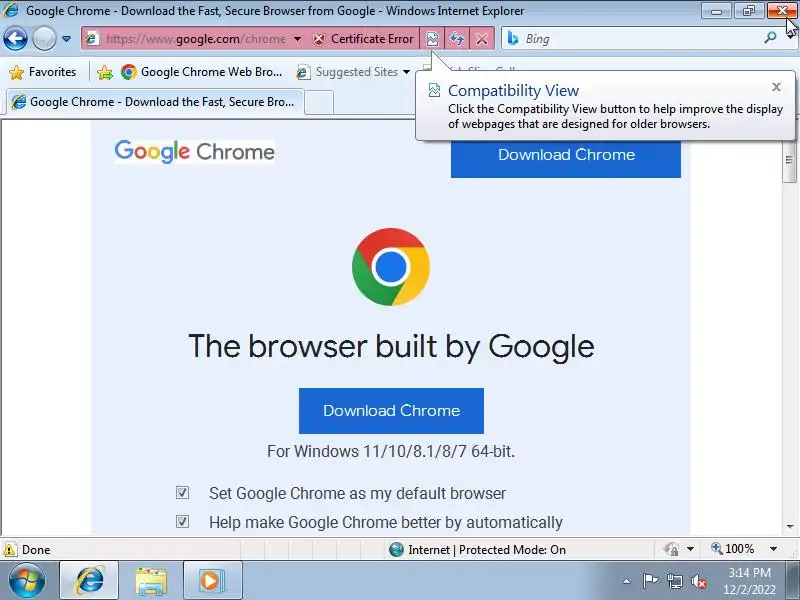Open the Favorites star button
The image size is (800, 600).
pyautogui.click(x=43, y=72)
